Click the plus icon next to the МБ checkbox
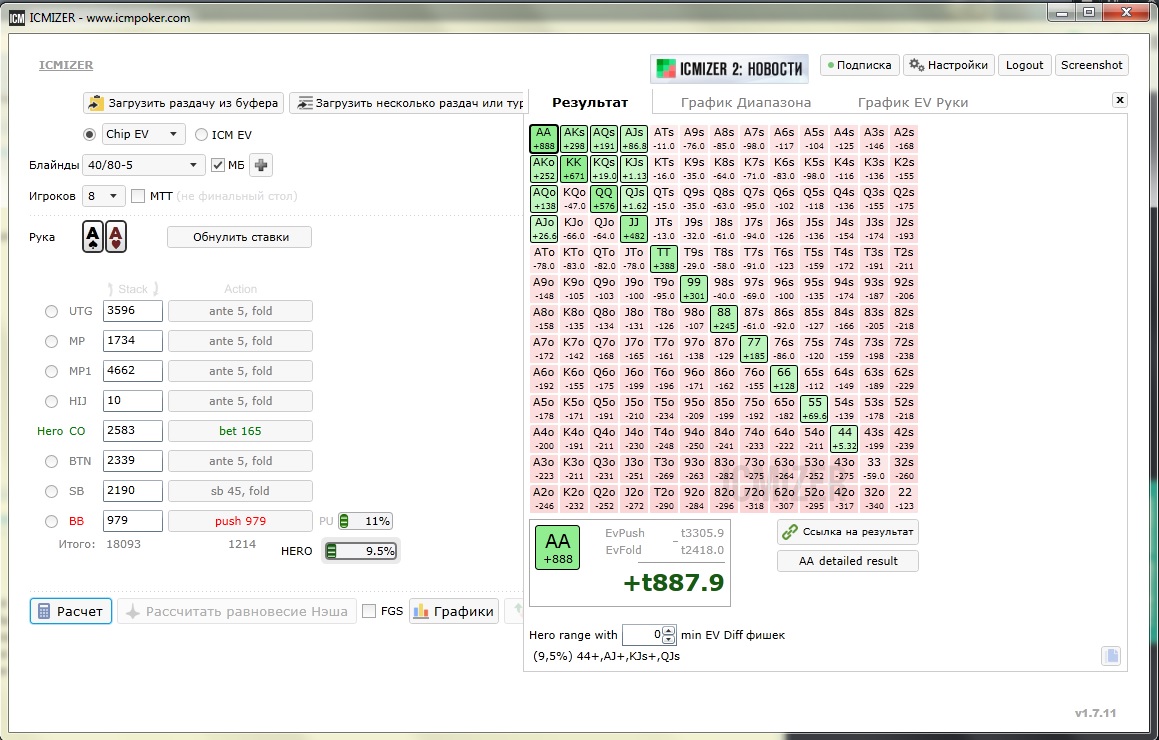This screenshot has height=740, width=1159. point(261,165)
